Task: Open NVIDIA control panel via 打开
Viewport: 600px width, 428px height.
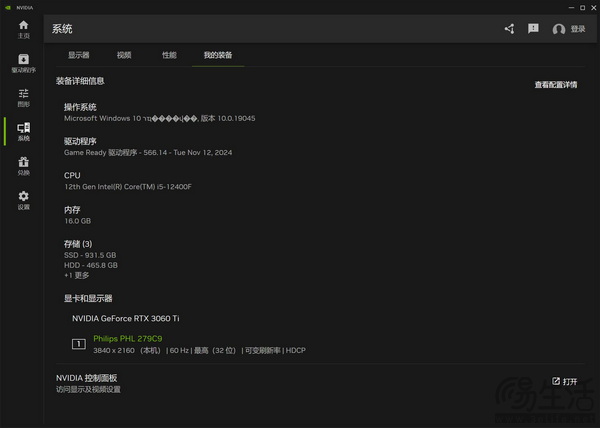Action: click(x=564, y=381)
